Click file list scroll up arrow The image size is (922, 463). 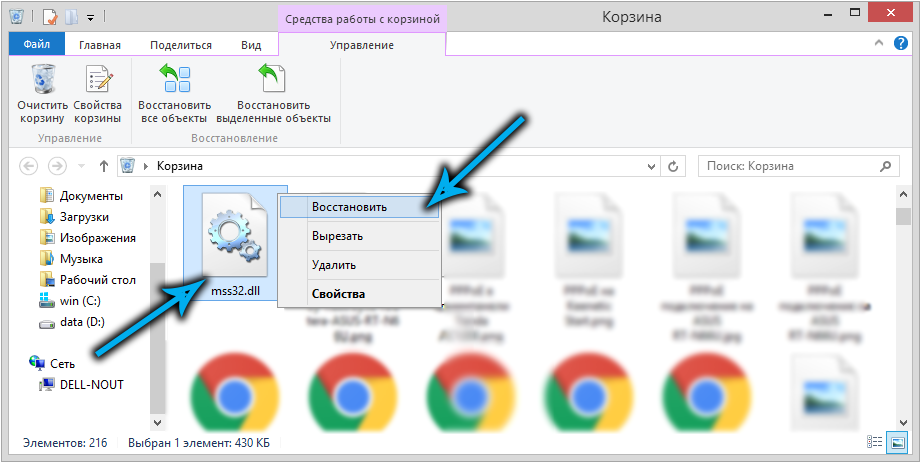coord(904,194)
